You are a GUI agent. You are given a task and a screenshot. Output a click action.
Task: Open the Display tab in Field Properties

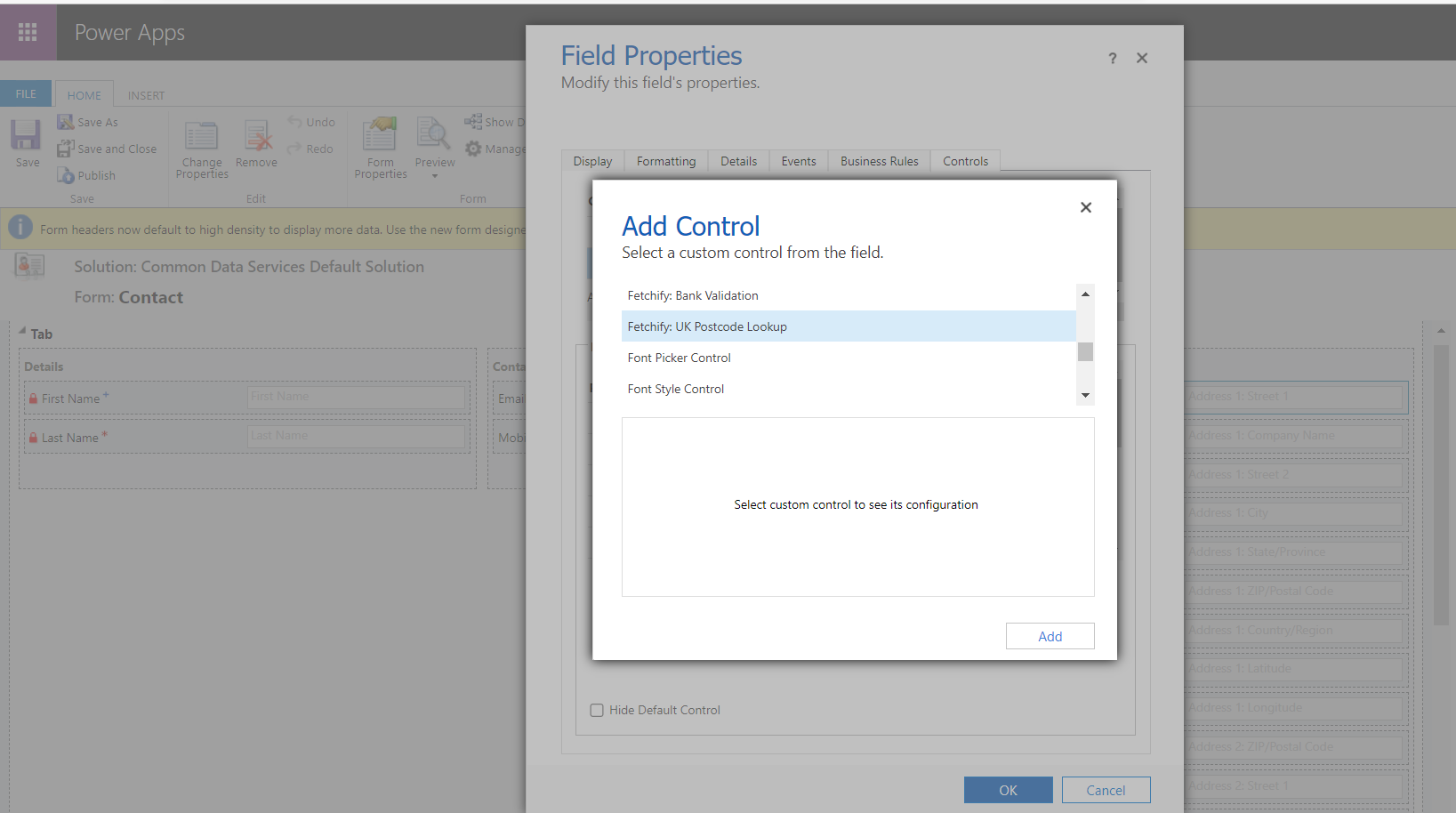[x=592, y=161]
